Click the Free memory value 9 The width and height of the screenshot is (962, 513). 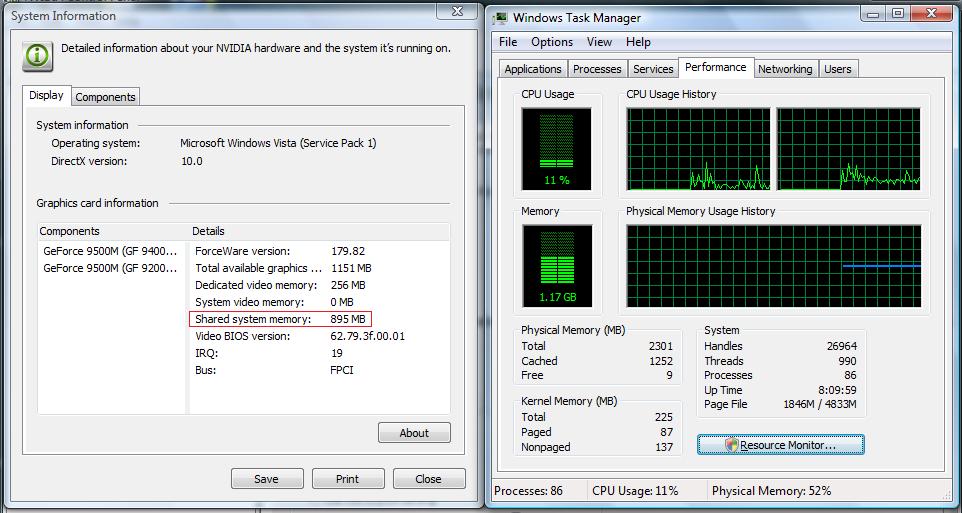669,375
